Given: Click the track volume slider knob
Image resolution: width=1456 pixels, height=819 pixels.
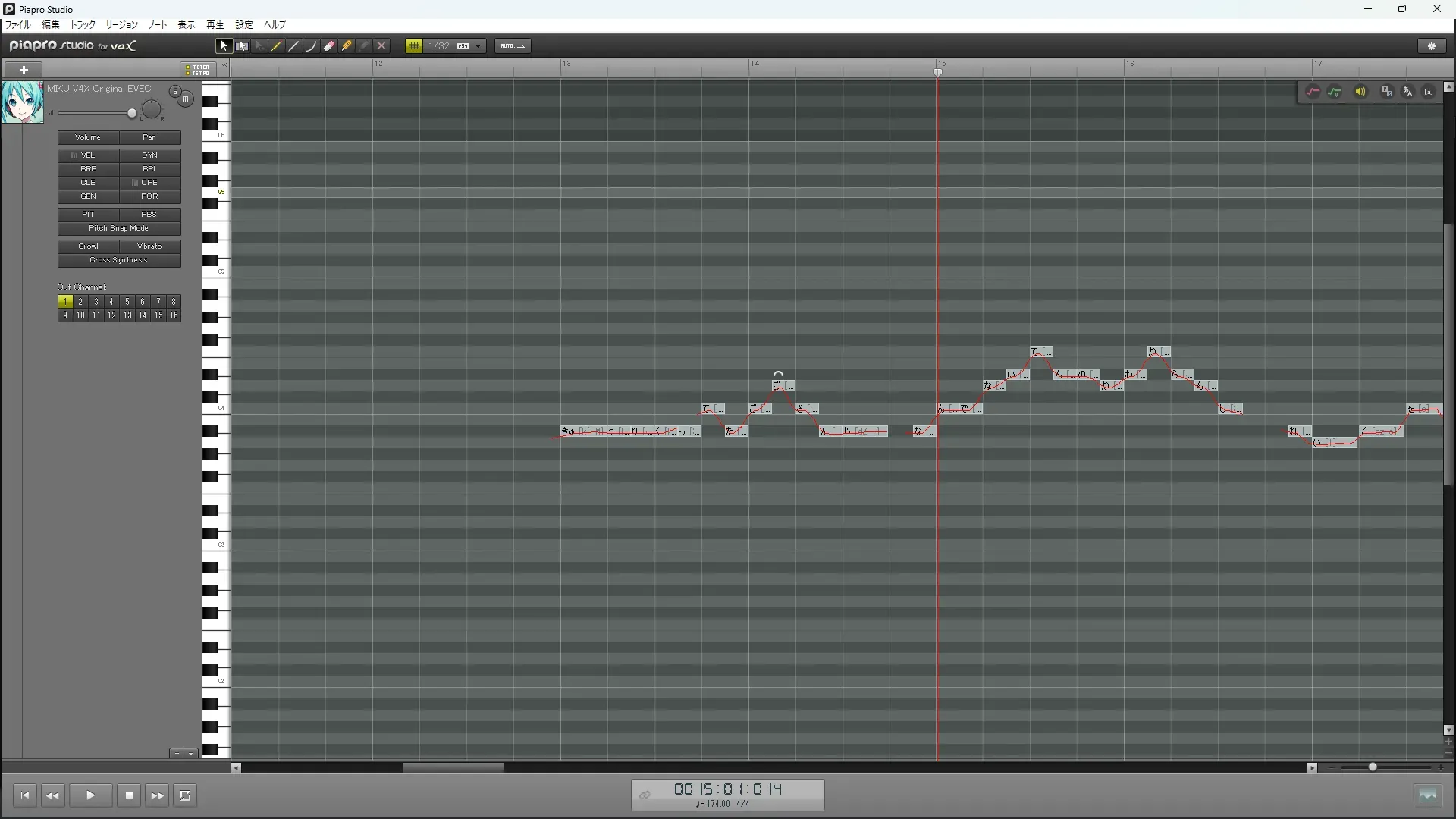Looking at the screenshot, I should click(132, 114).
